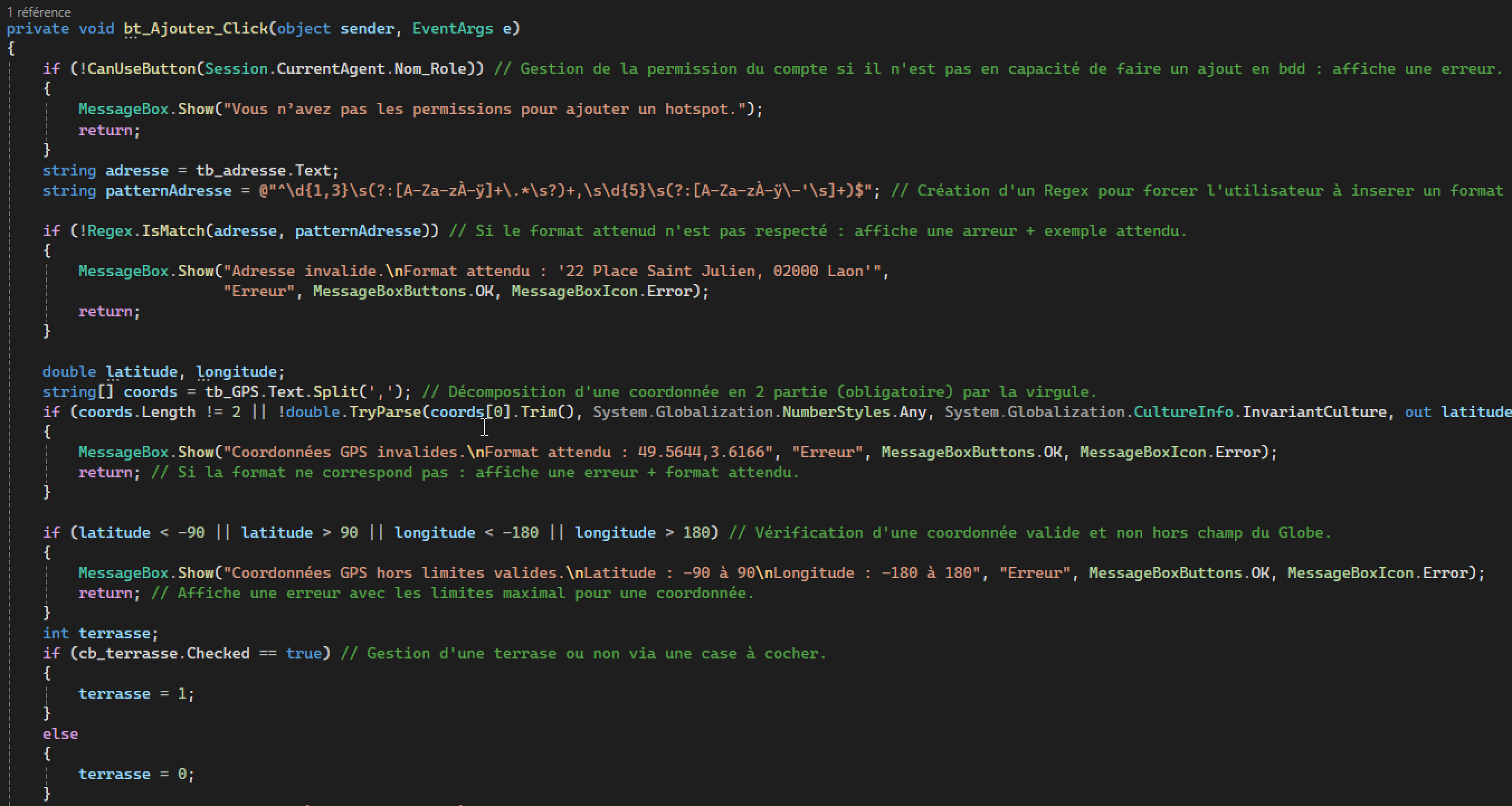1512x806 pixels.
Task: Click Regex.IsMatch call
Action: click(x=146, y=231)
